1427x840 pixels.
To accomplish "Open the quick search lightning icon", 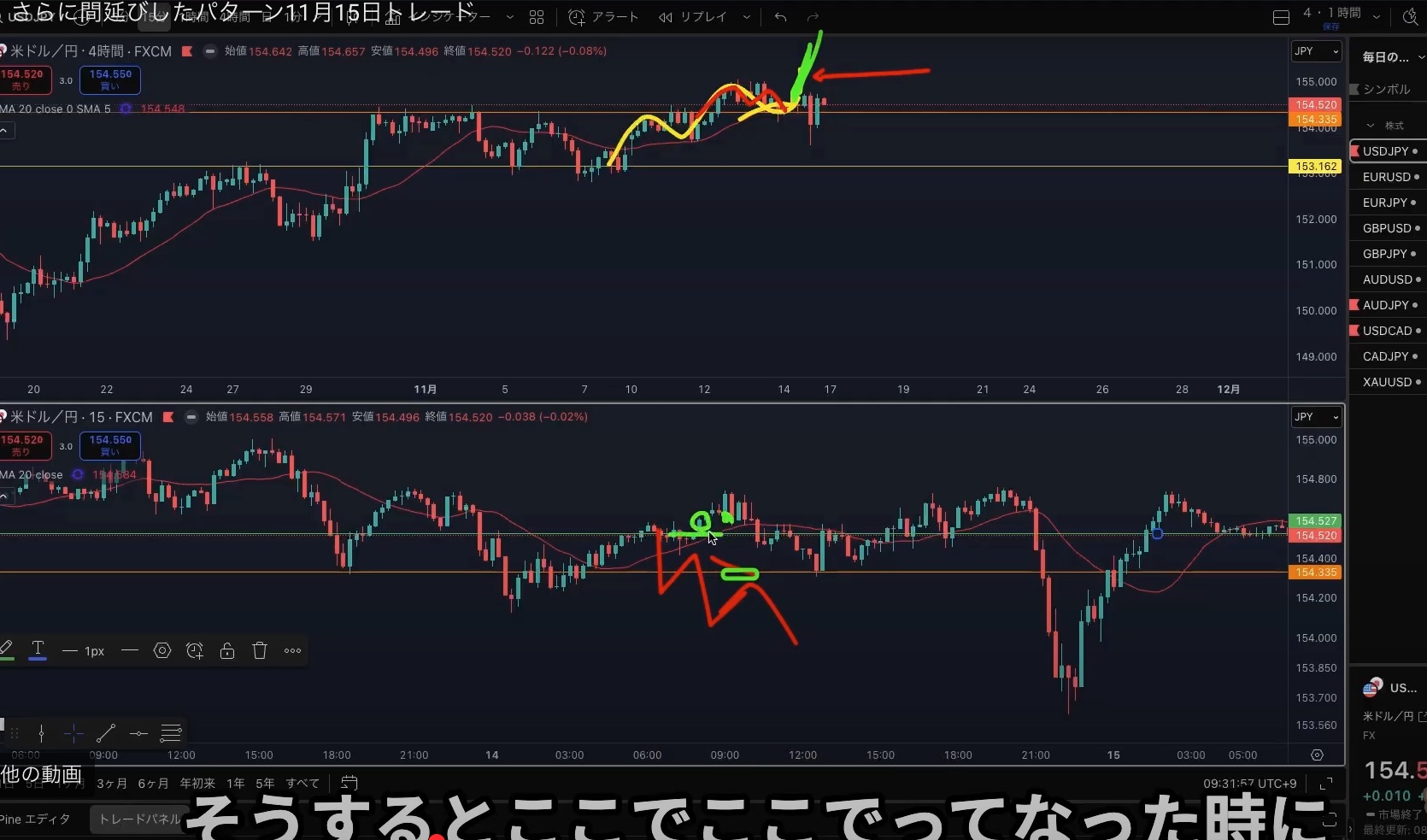I will click(x=1410, y=16).
